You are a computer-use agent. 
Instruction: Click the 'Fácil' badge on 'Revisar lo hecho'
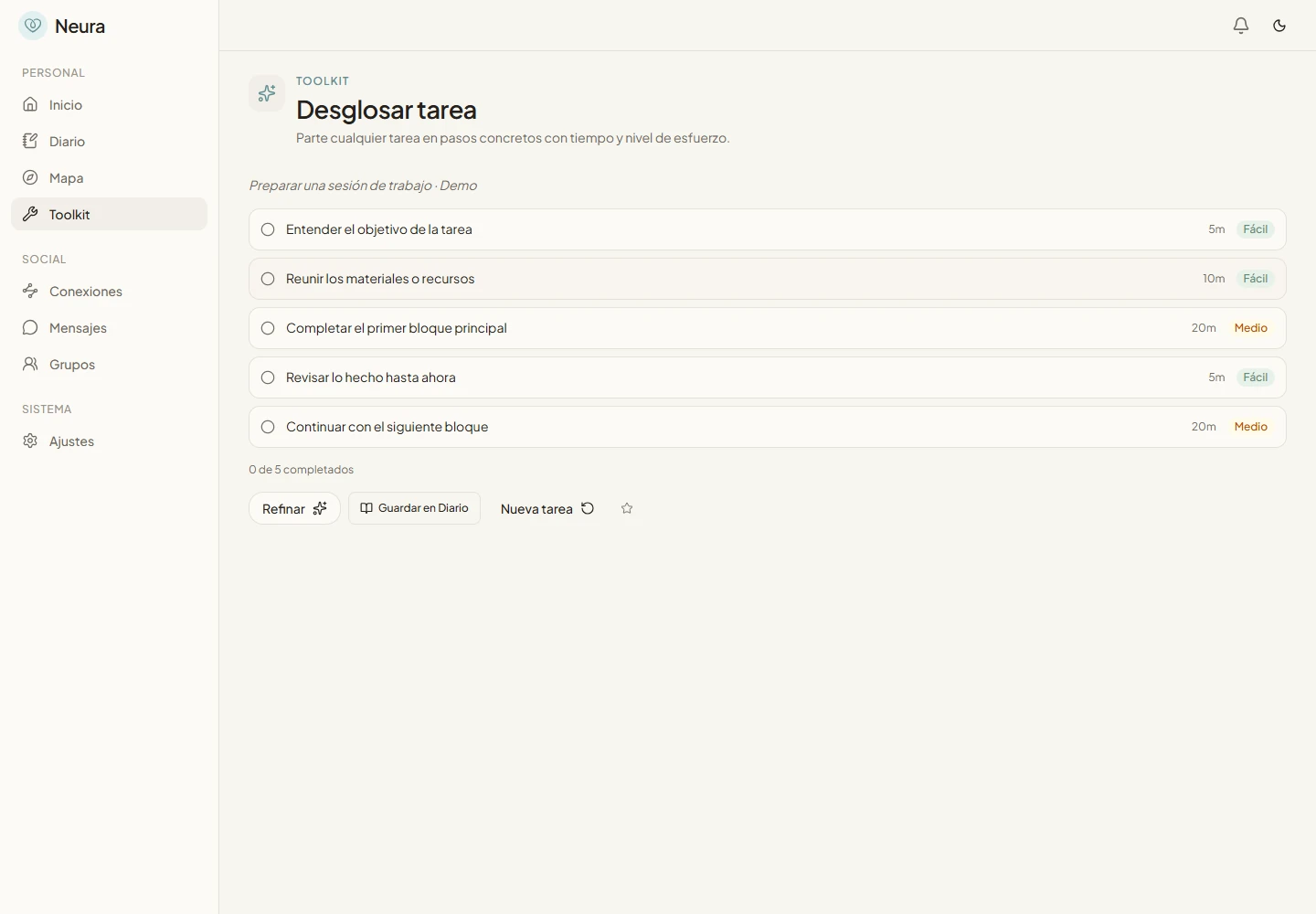coord(1256,377)
